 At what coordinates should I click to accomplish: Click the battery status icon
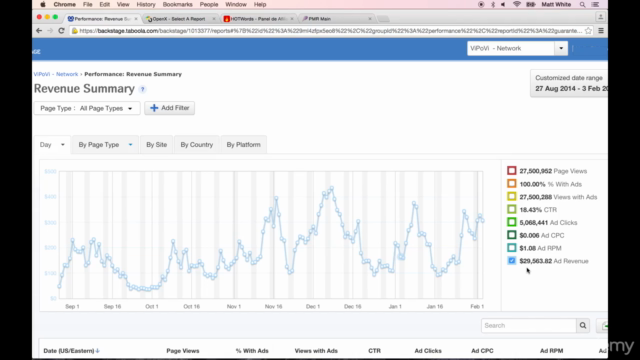point(531,4)
